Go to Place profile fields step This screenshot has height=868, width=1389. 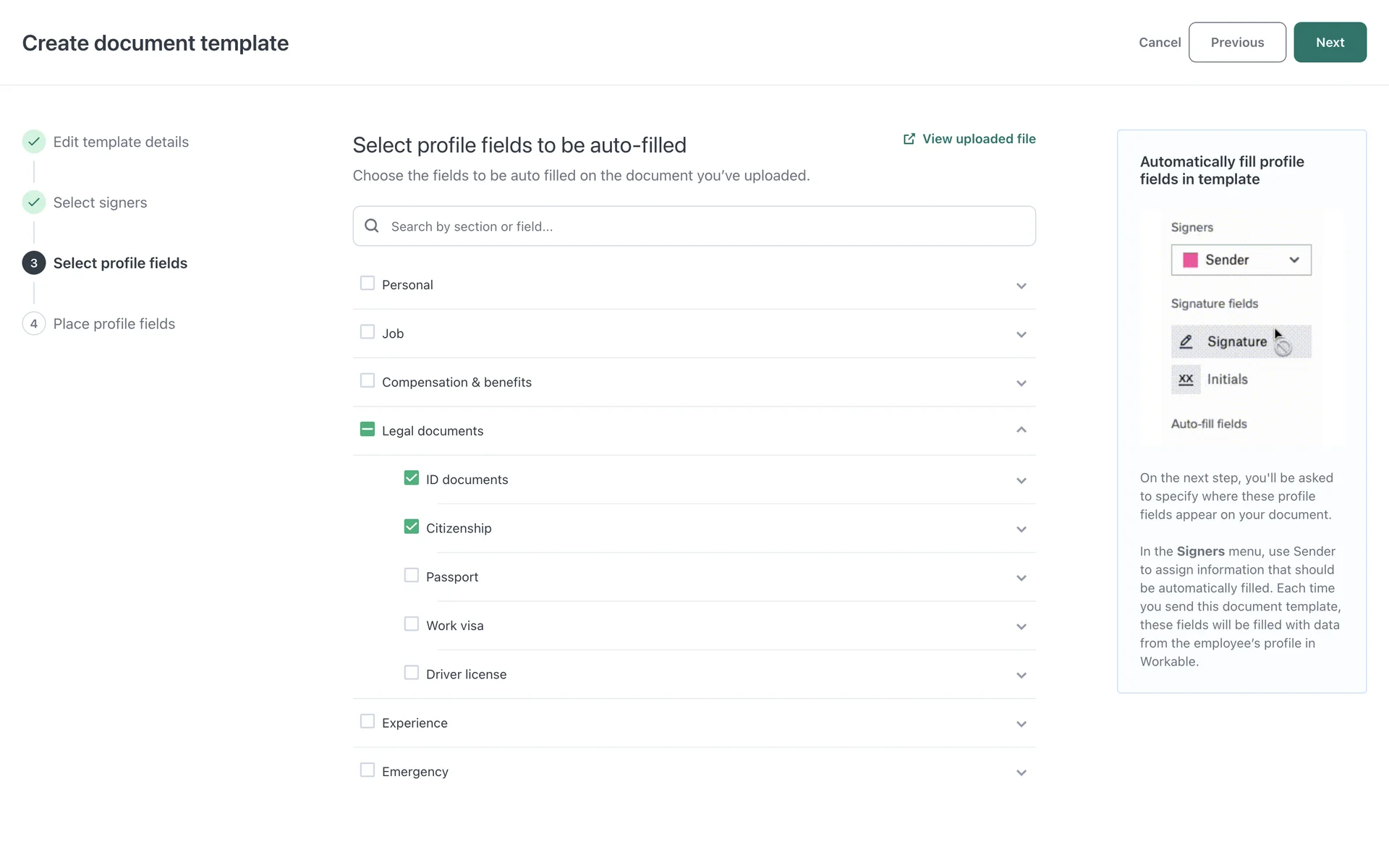[114, 324]
